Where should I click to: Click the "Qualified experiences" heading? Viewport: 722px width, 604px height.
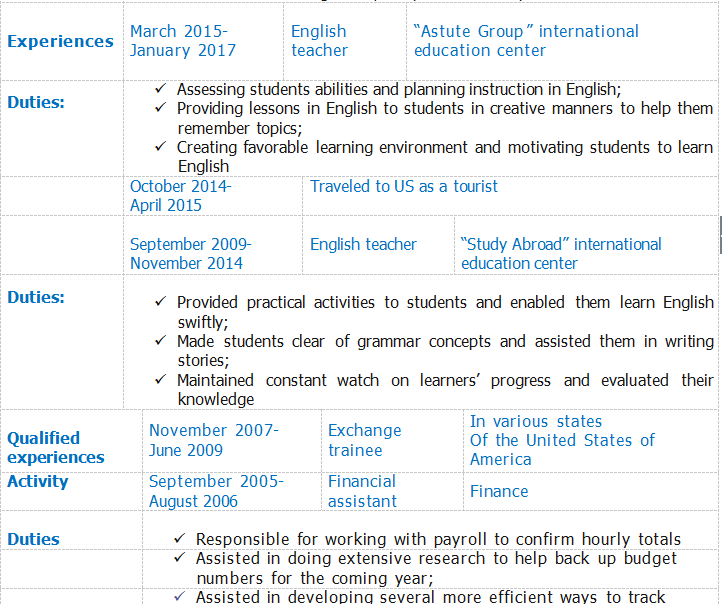56,447
